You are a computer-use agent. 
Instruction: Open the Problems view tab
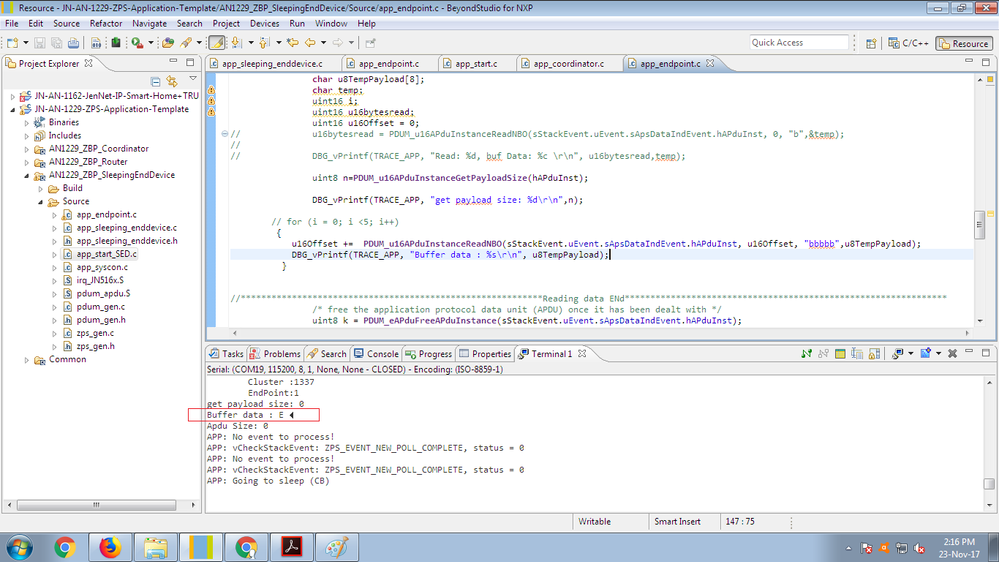coord(275,354)
